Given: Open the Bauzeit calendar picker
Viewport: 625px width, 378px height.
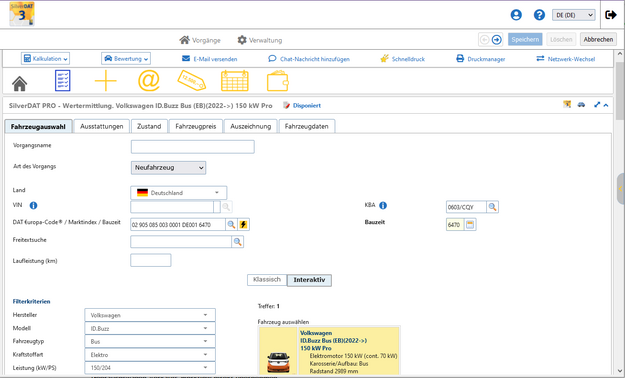Looking at the screenshot, I should pyautogui.click(x=470, y=224).
